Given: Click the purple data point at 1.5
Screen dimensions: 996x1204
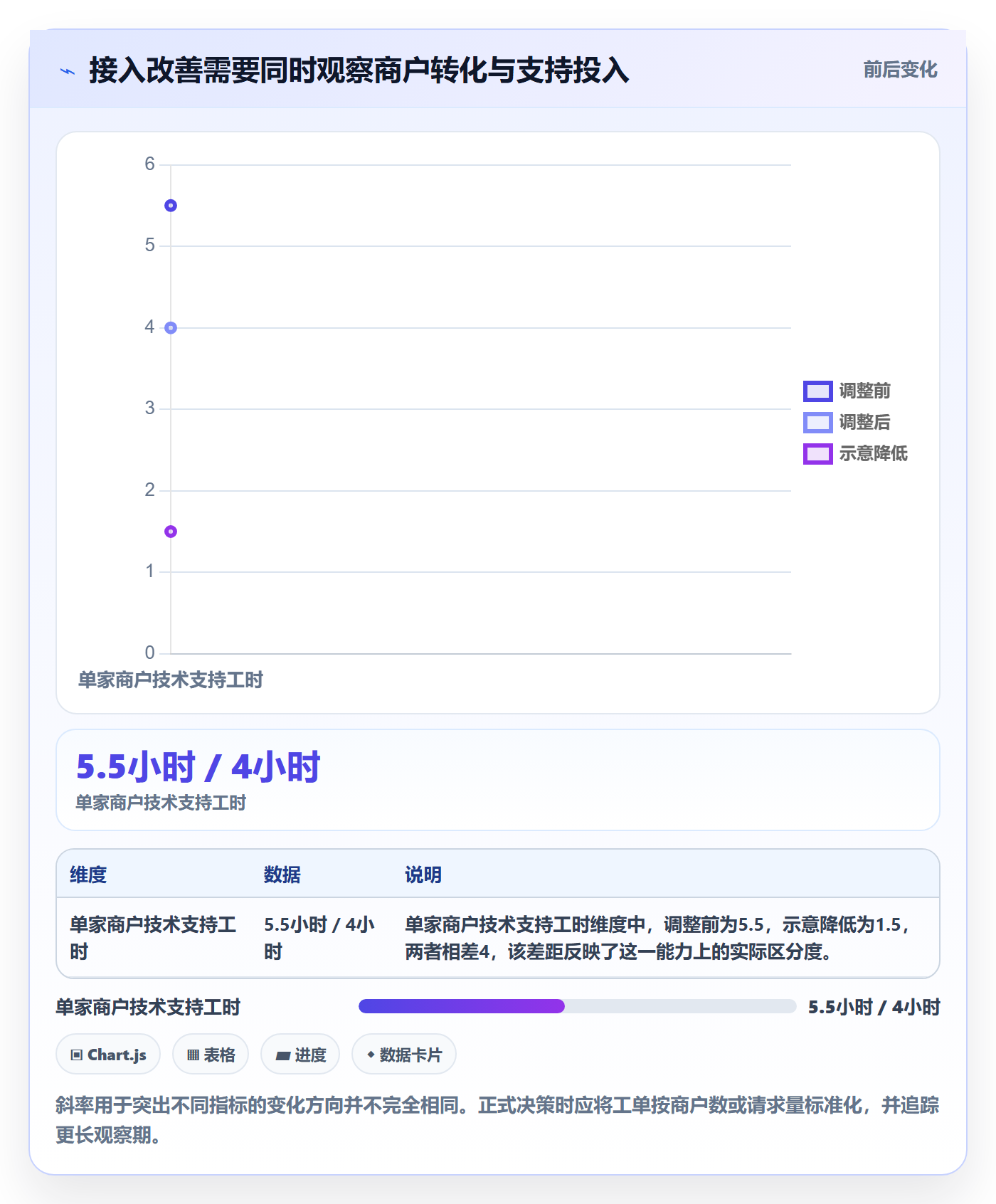Looking at the screenshot, I should [x=171, y=532].
